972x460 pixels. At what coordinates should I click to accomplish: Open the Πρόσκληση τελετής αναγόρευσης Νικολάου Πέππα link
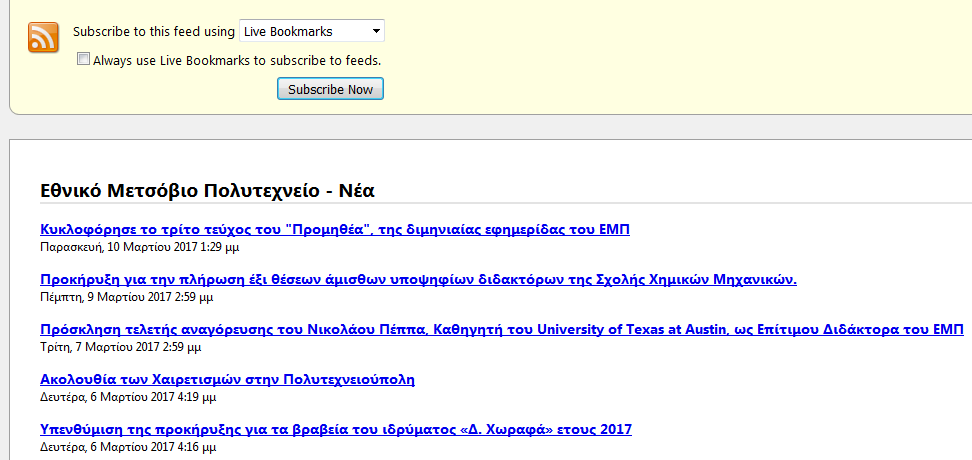pos(502,329)
